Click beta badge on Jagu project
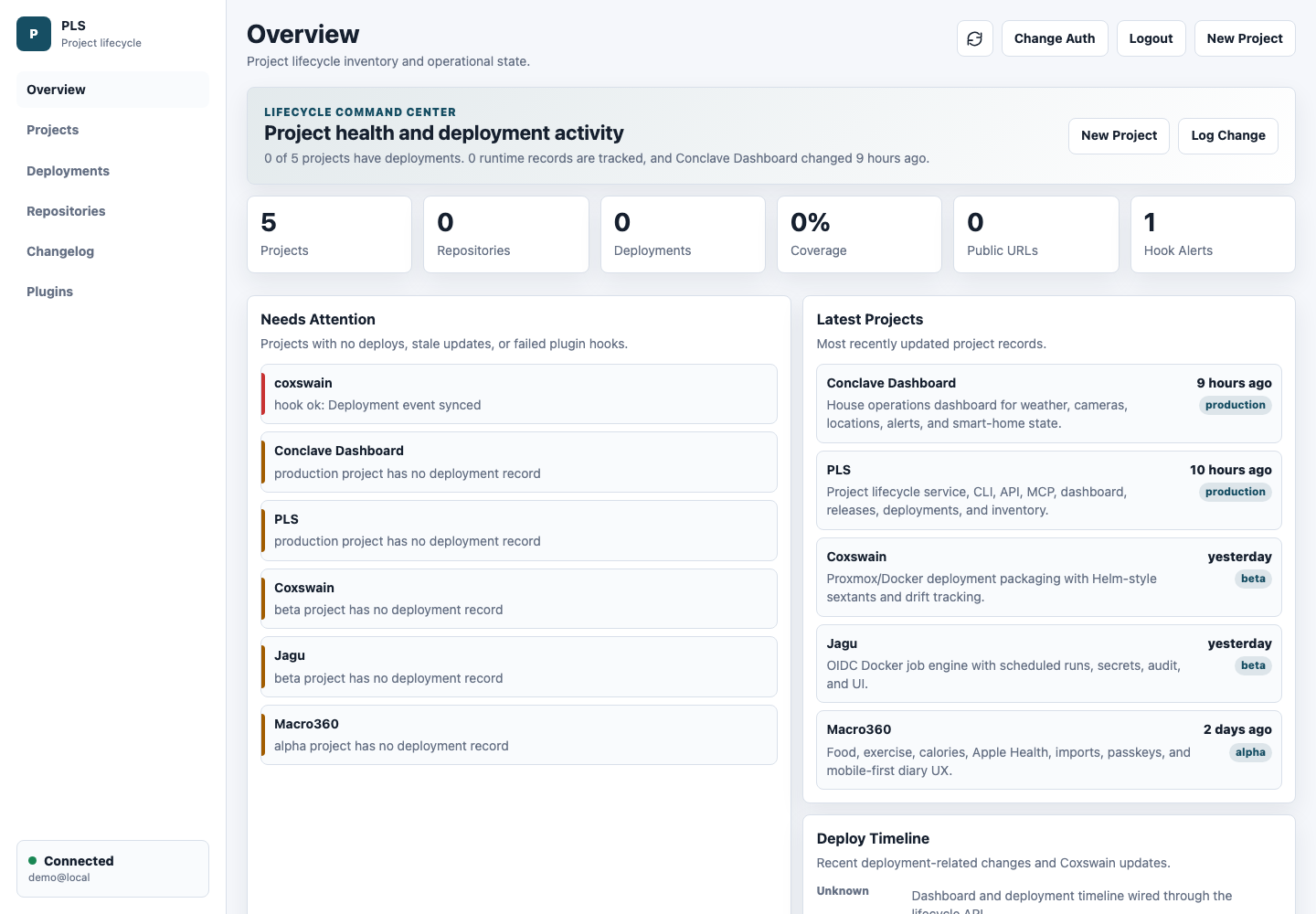 pyautogui.click(x=1253, y=665)
